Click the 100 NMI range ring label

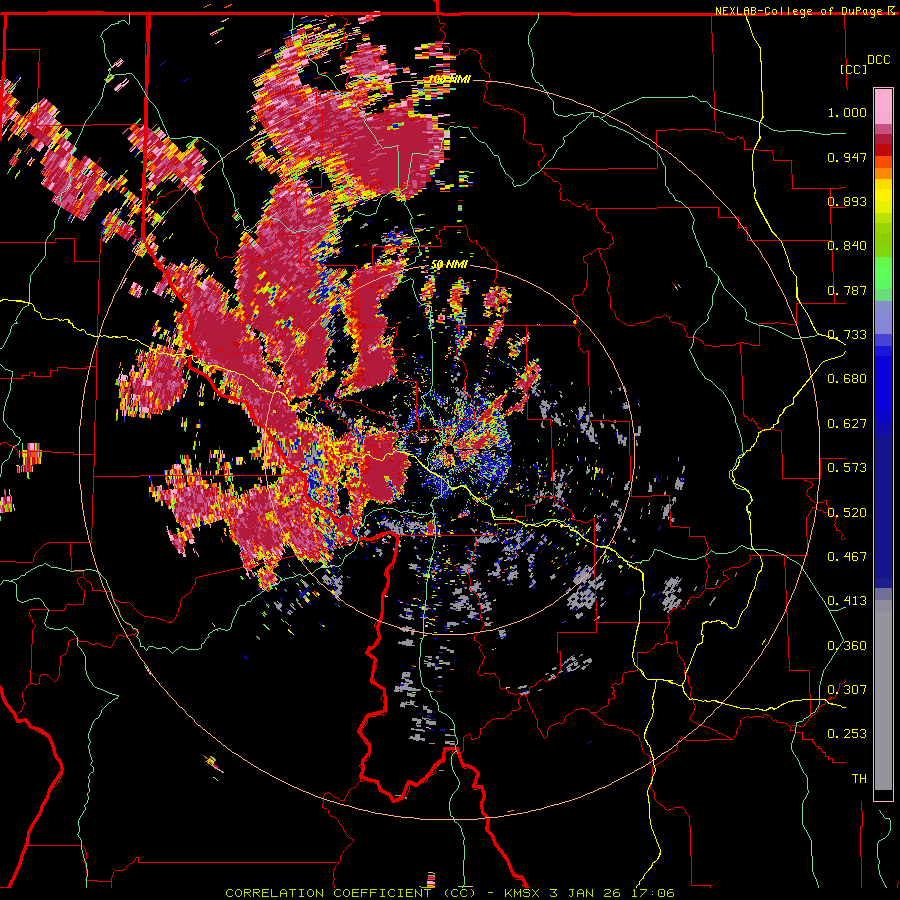click(449, 79)
